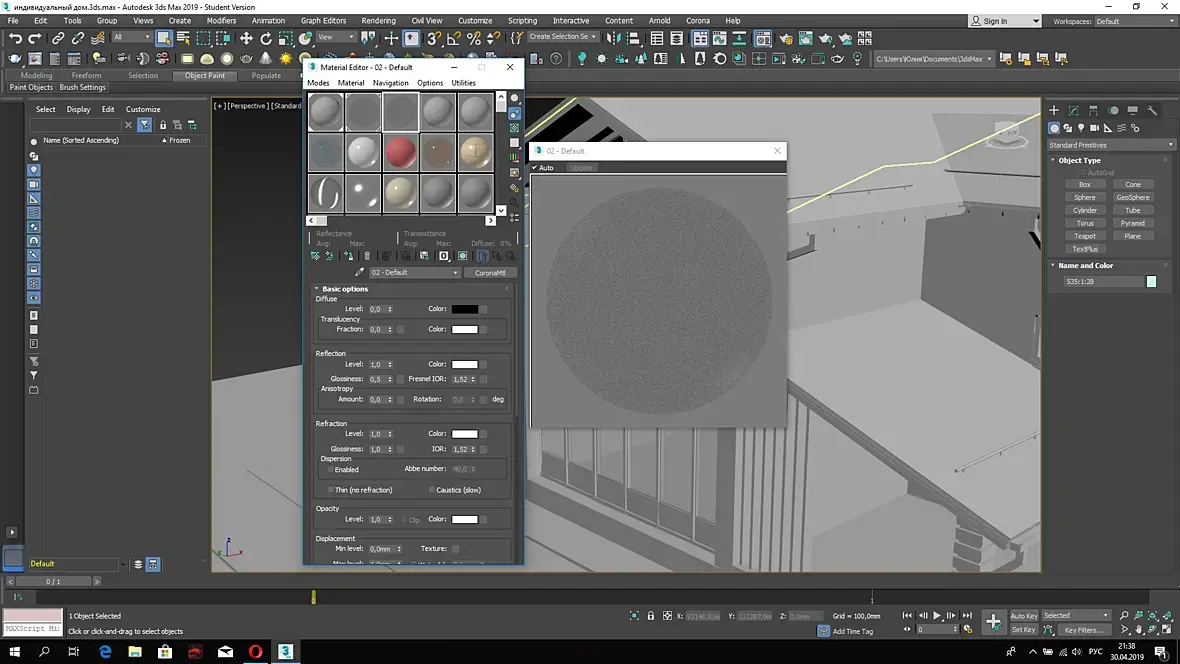Screen dimensions: 1180x664
Task: Click the Teapot primitive button
Action: pos(1085,236)
